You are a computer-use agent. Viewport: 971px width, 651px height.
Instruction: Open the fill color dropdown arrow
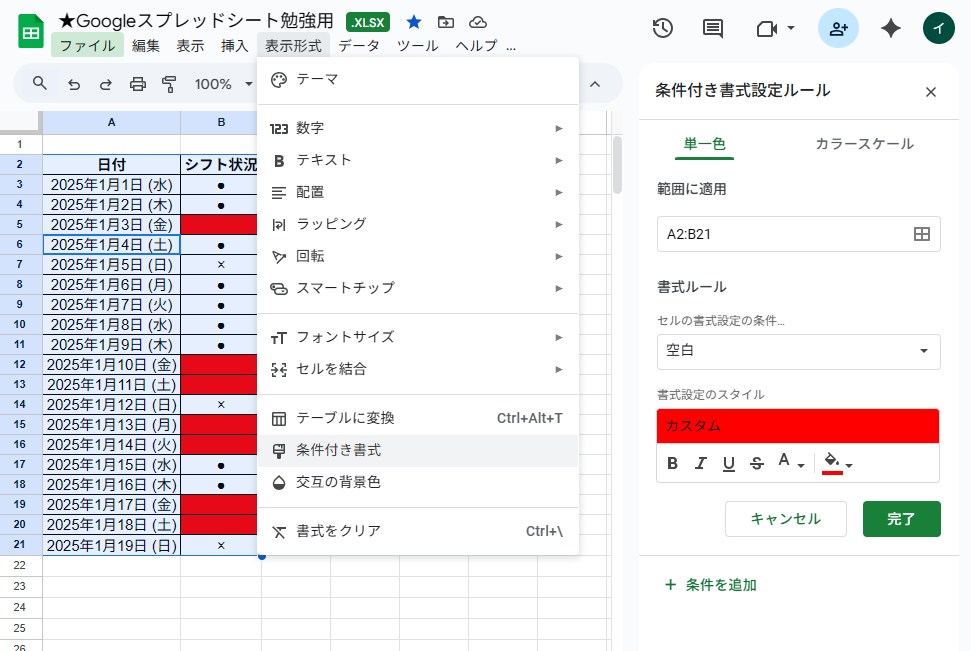(849, 465)
